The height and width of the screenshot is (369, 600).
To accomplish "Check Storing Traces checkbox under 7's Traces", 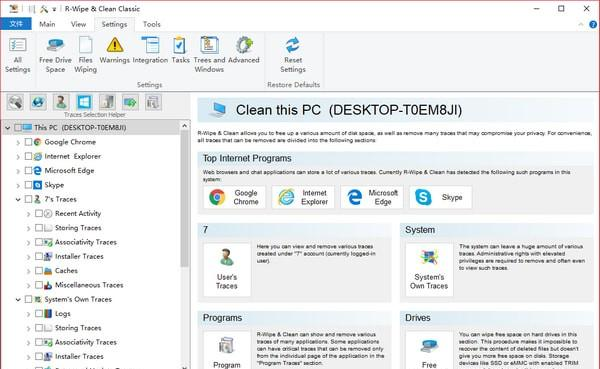I will 39,228.
